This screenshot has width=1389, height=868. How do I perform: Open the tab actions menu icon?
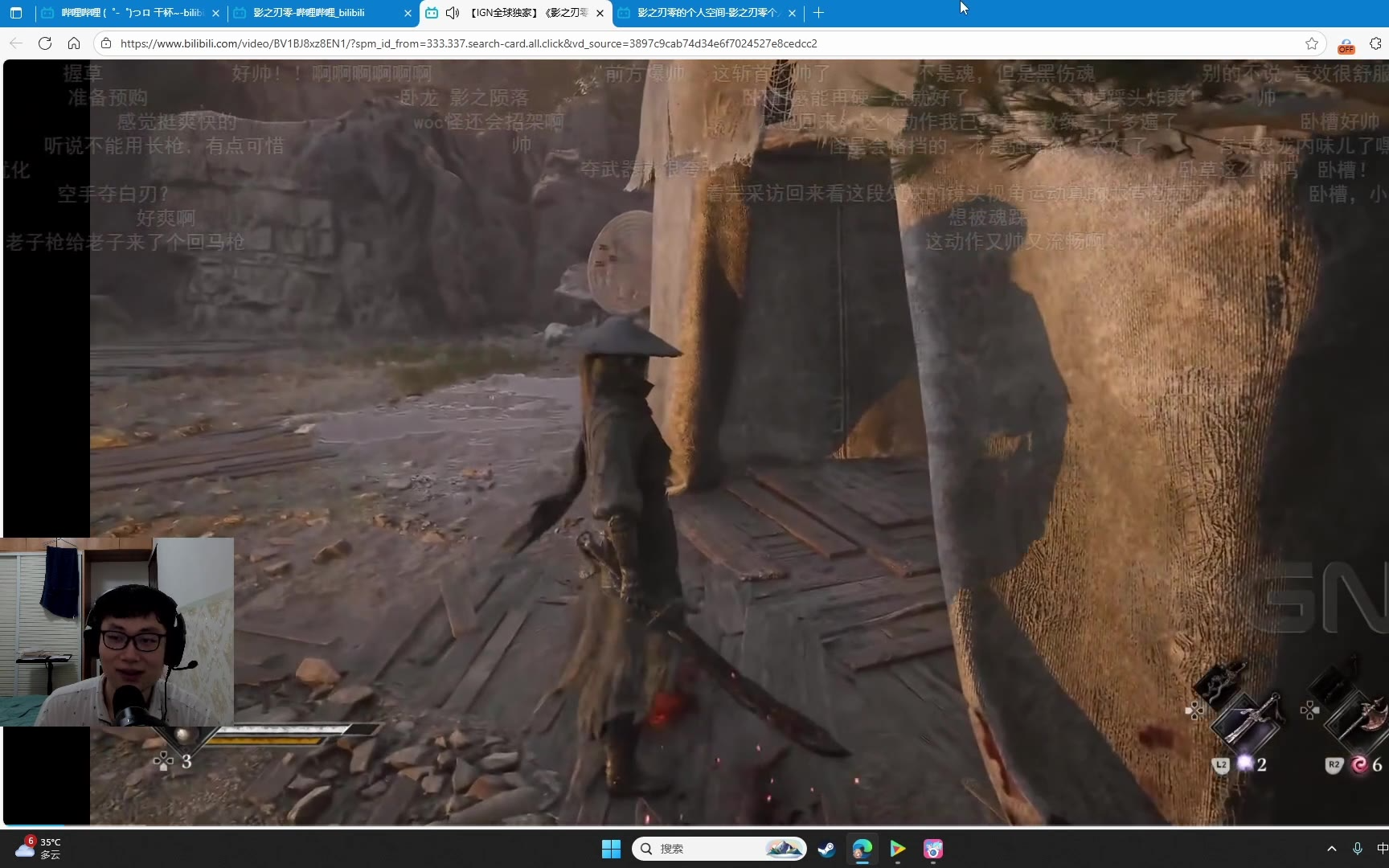pyautogui.click(x=16, y=13)
